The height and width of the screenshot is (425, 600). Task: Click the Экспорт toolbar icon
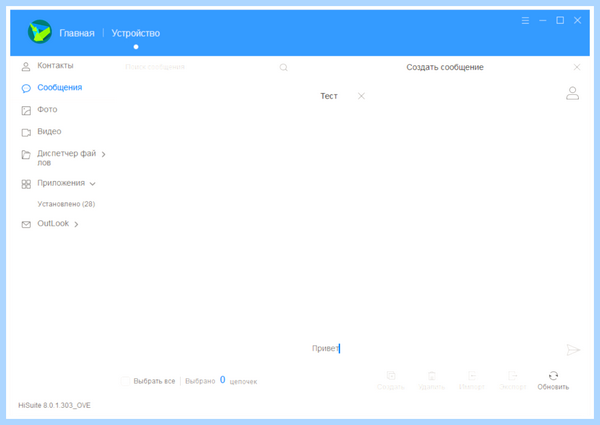512,376
